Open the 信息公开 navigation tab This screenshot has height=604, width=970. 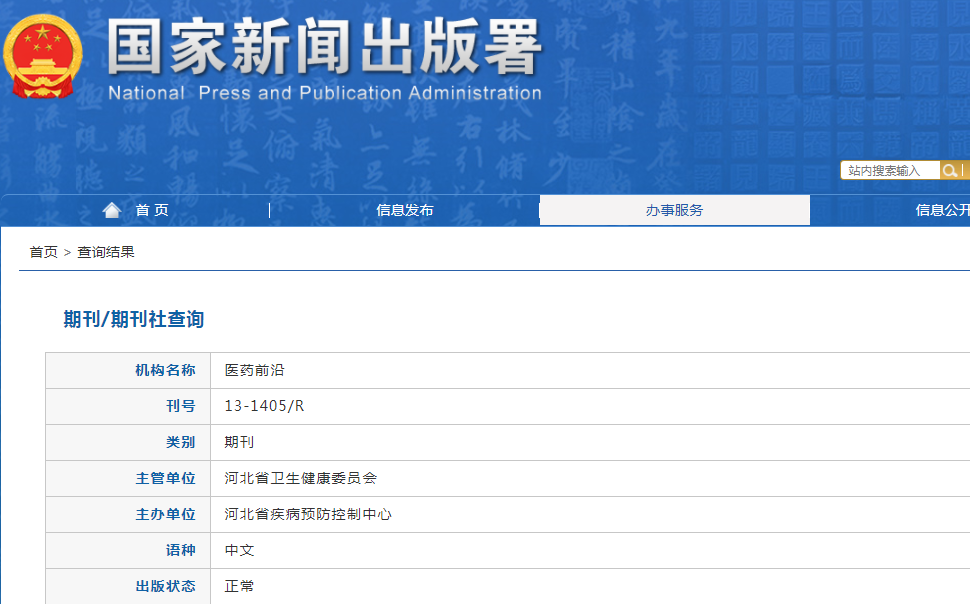(x=943, y=210)
